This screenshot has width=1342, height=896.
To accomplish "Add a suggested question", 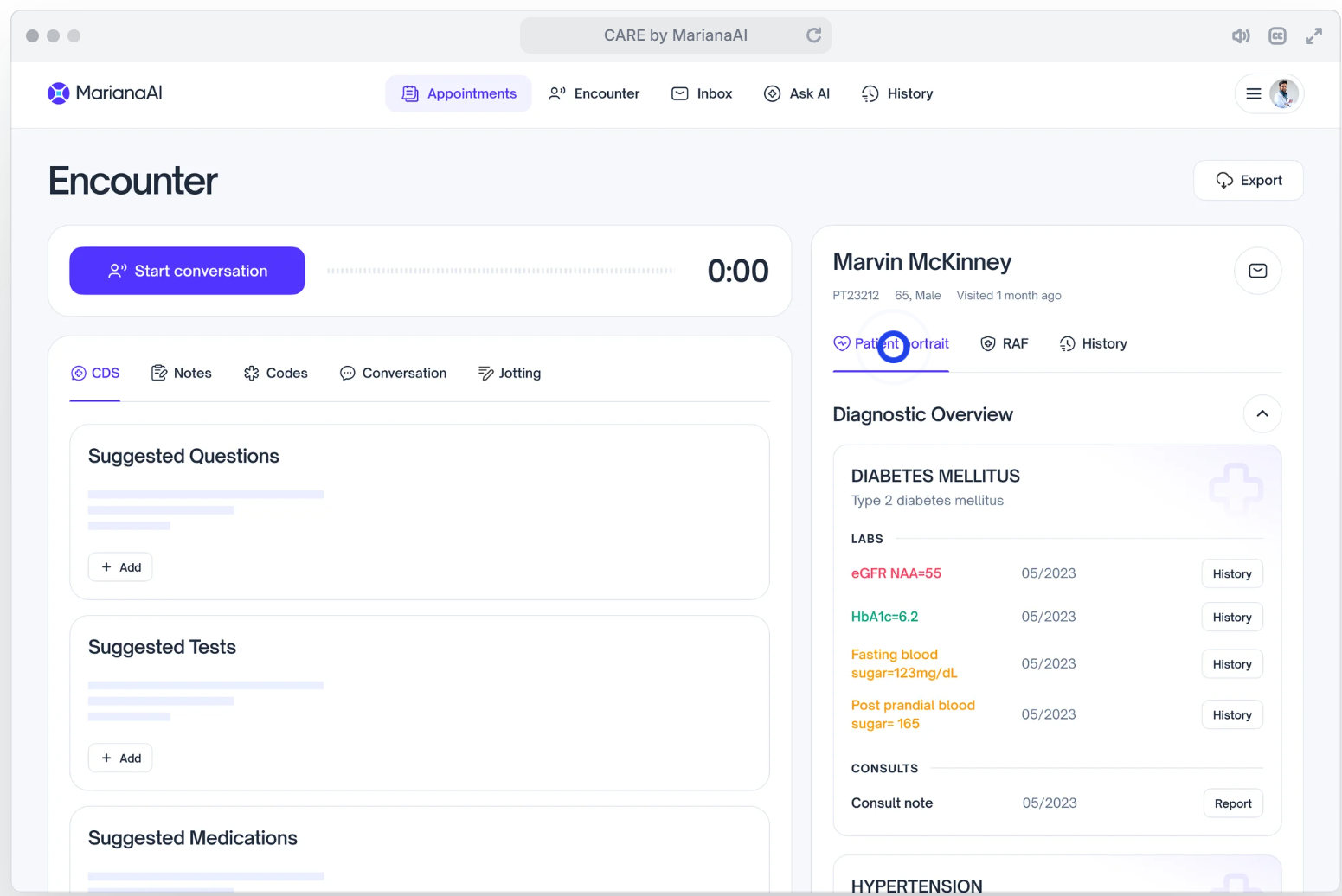I will coord(120,567).
